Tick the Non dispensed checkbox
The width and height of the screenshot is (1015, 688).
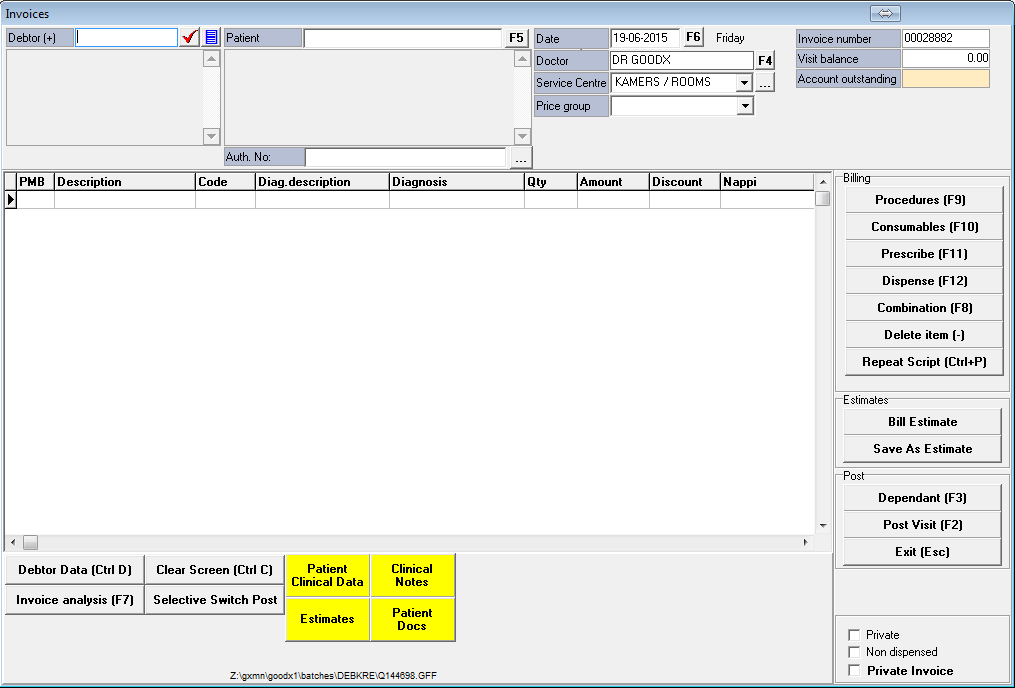click(x=854, y=652)
